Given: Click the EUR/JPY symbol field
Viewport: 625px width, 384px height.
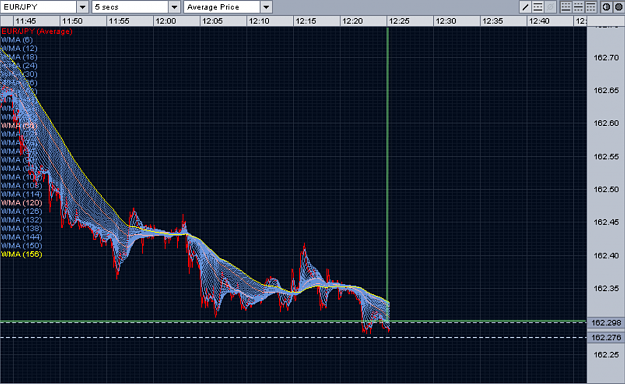Looking at the screenshot, I should (x=39, y=7).
